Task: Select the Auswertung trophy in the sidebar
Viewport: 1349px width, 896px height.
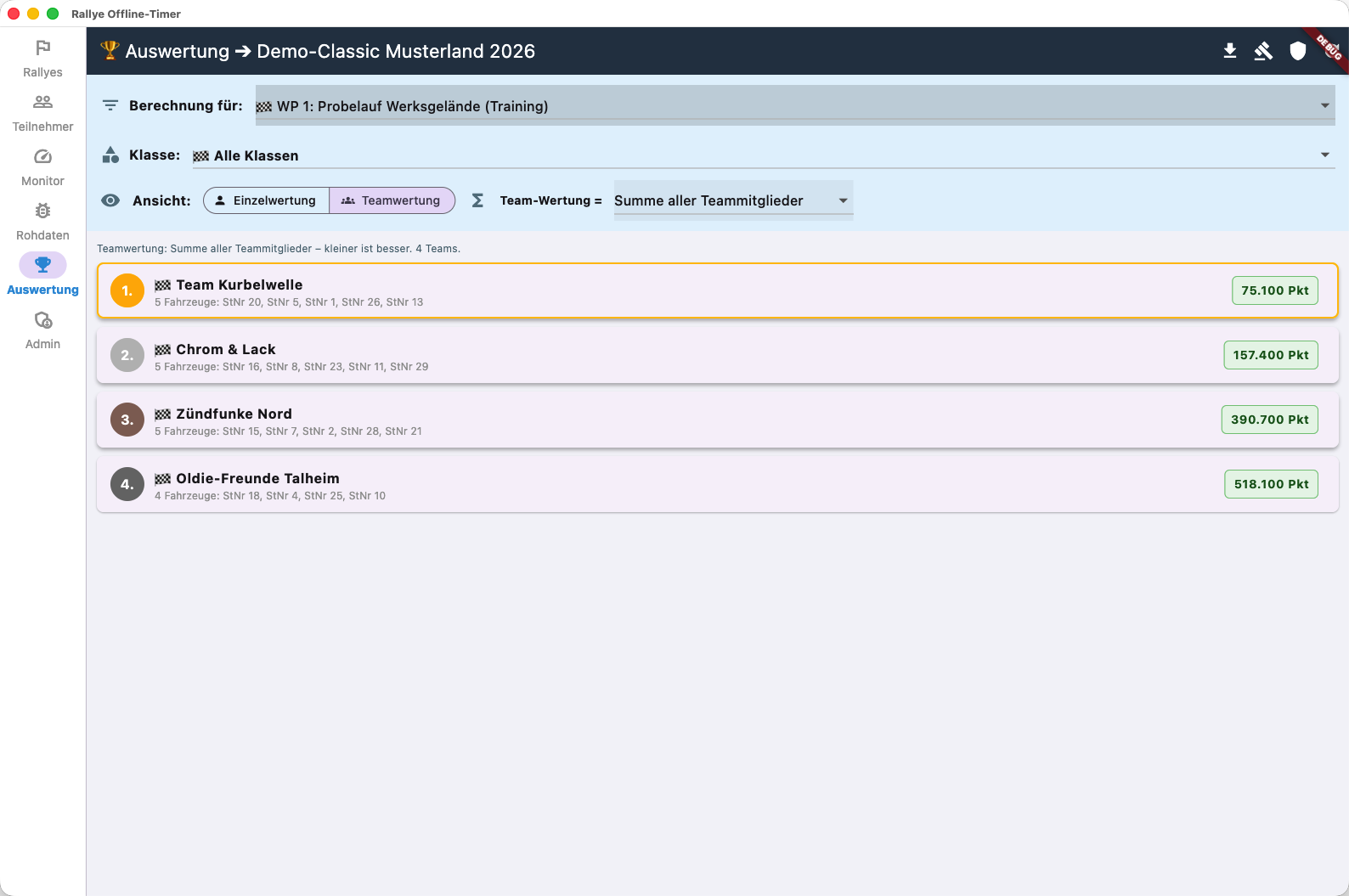Action: point(42,276)
